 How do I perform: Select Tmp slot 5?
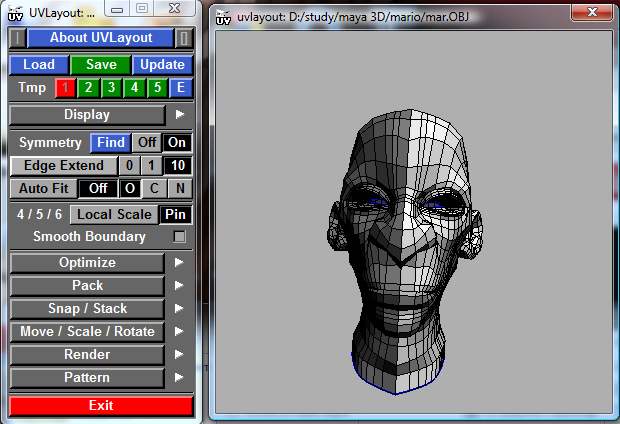pos(156,88)
